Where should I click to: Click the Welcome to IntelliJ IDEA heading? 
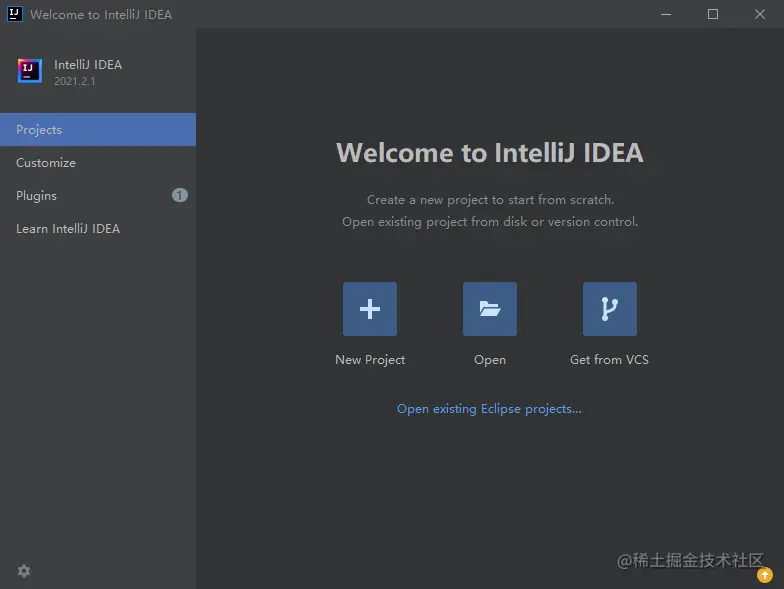490,152
